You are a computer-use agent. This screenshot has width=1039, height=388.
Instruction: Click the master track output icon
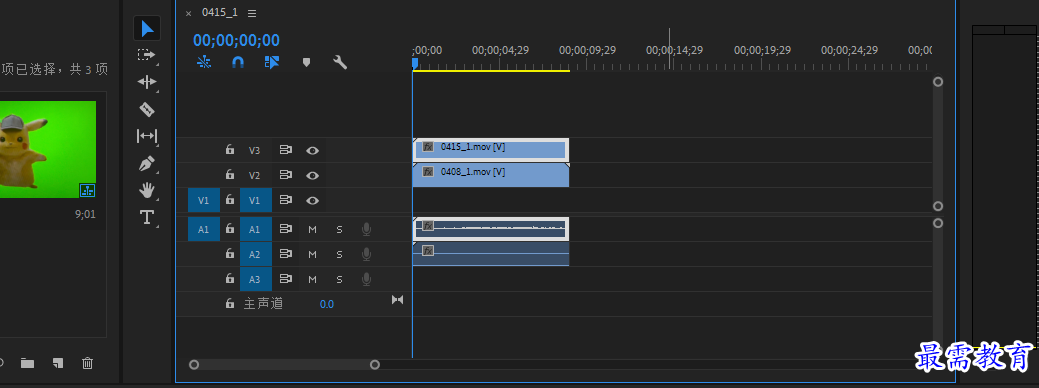[x=398, y=299]
